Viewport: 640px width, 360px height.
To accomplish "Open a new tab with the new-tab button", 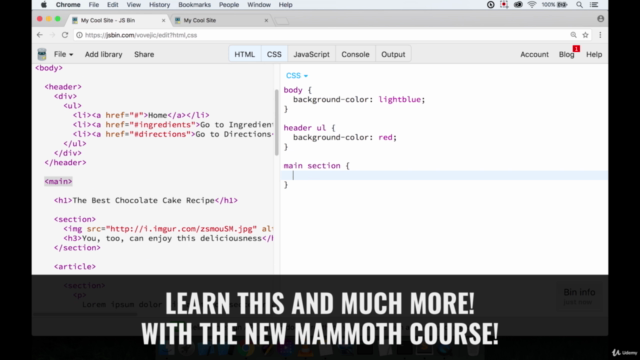I will tap(282, 21).
